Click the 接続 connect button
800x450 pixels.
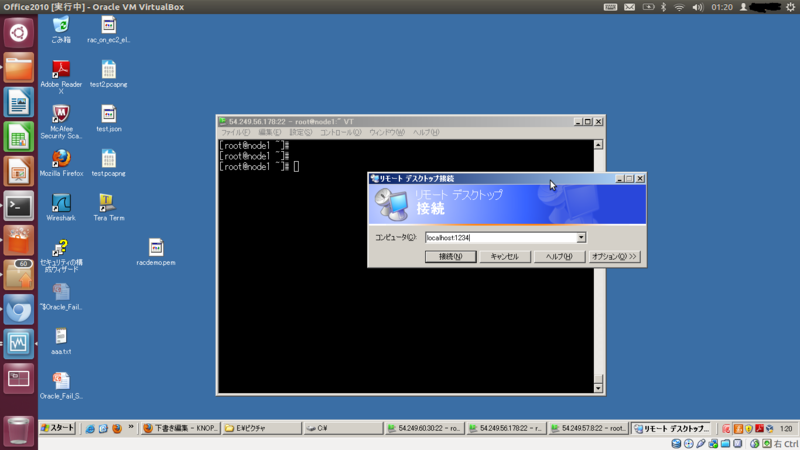click(451, 257)
